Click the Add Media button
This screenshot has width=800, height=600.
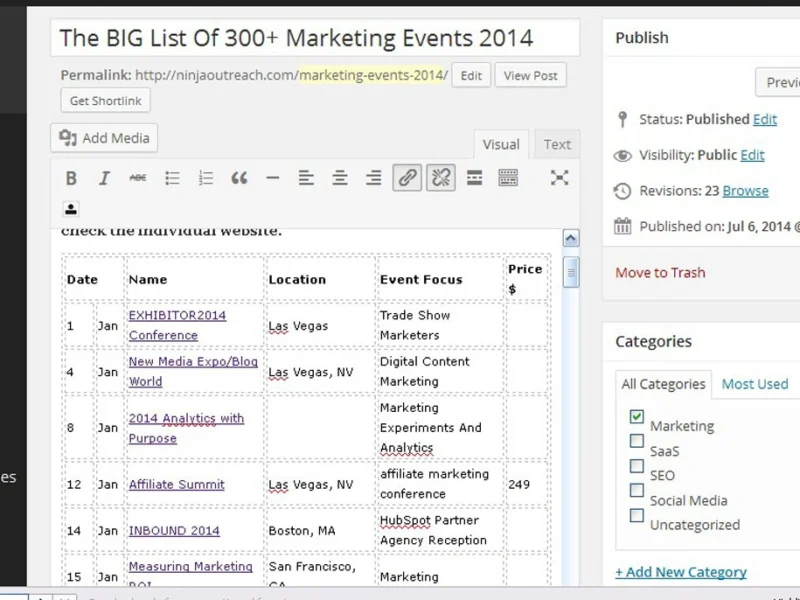pyautogui.click(x=104, y=138)
